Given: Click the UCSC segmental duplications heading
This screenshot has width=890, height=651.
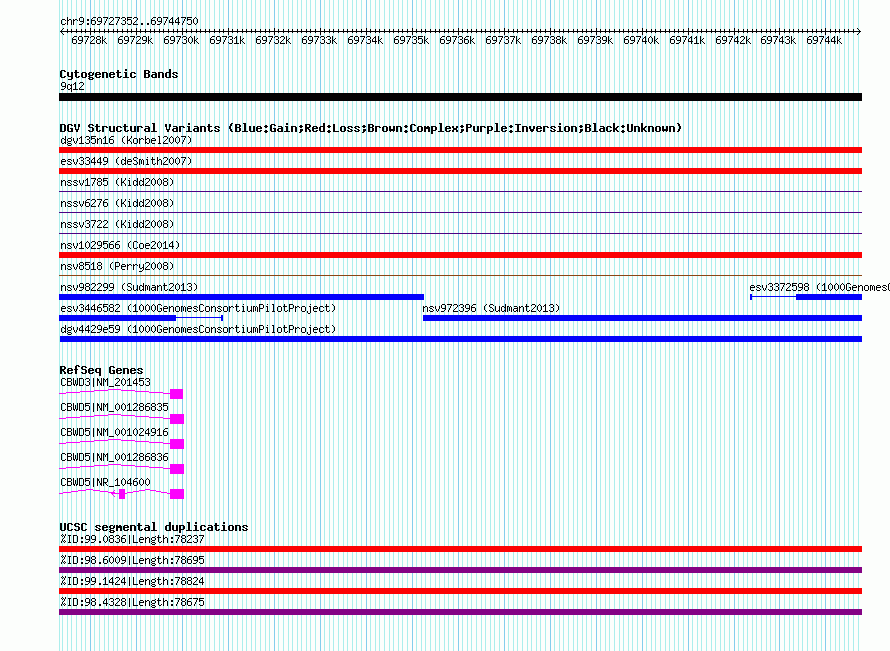Looking at the screenshot, I should pyautogui.click(x=154, y=527).
